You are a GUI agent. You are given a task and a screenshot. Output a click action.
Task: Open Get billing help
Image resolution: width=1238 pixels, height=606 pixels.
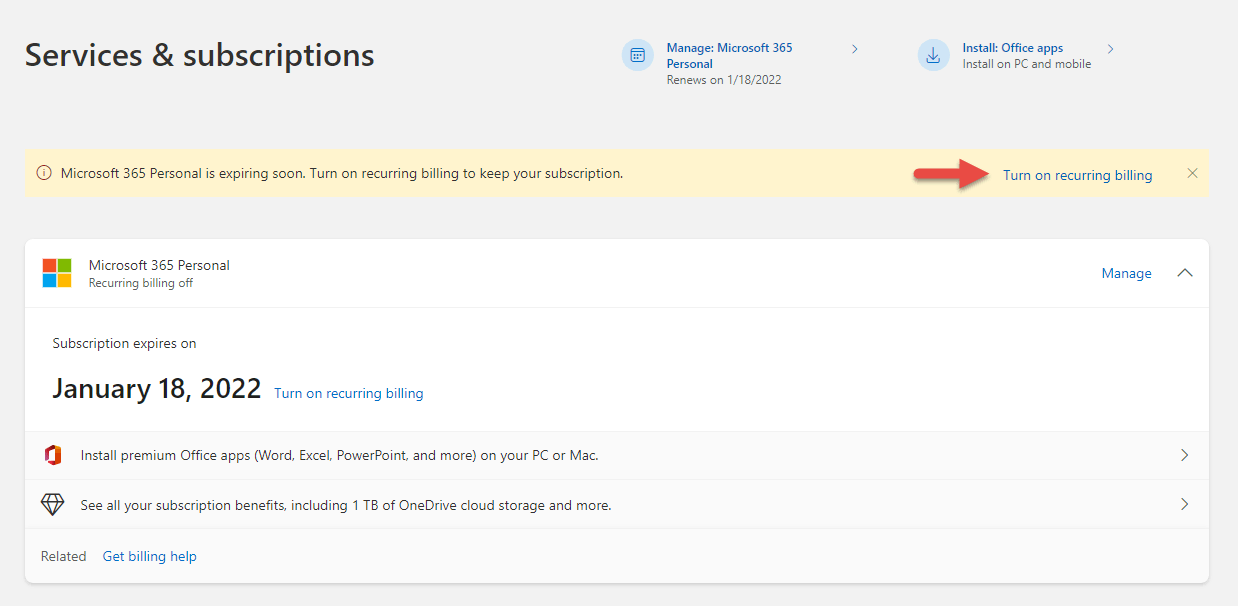[x=149, y=555]
